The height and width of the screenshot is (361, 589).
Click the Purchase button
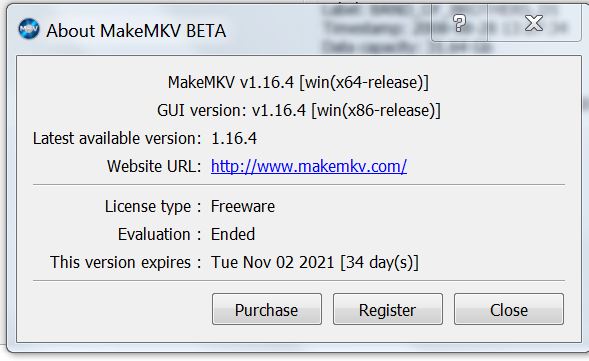[267, 309]
